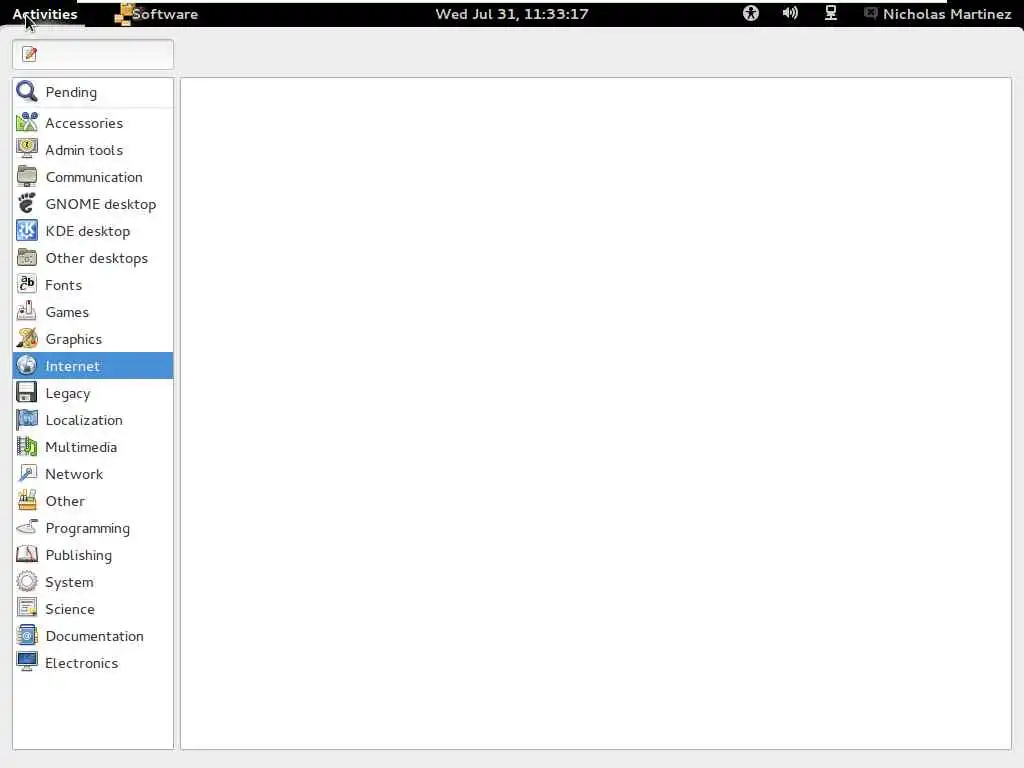Click the Network category icon
Image resolution: width=1024 pixels, height=768 pixels.
point(27,473)
